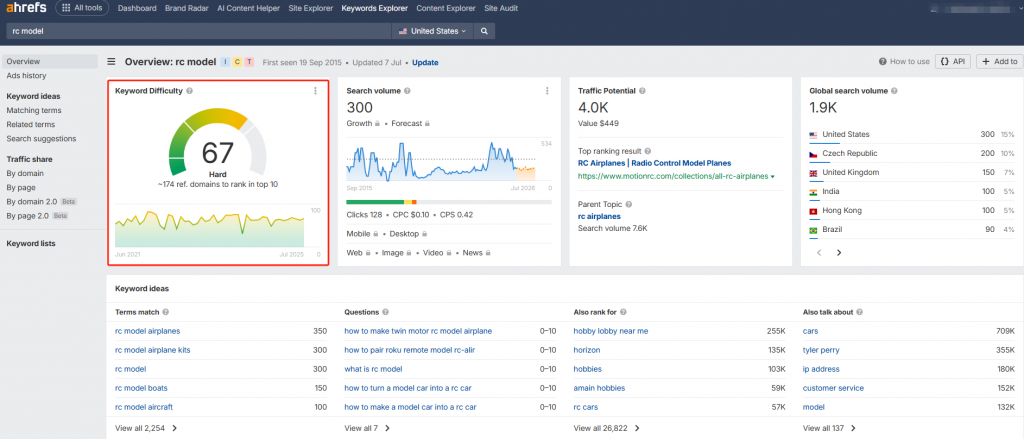The height and width of the screenshot is (439, 1024).
Task: Open Site Audit
Action: 500,8
